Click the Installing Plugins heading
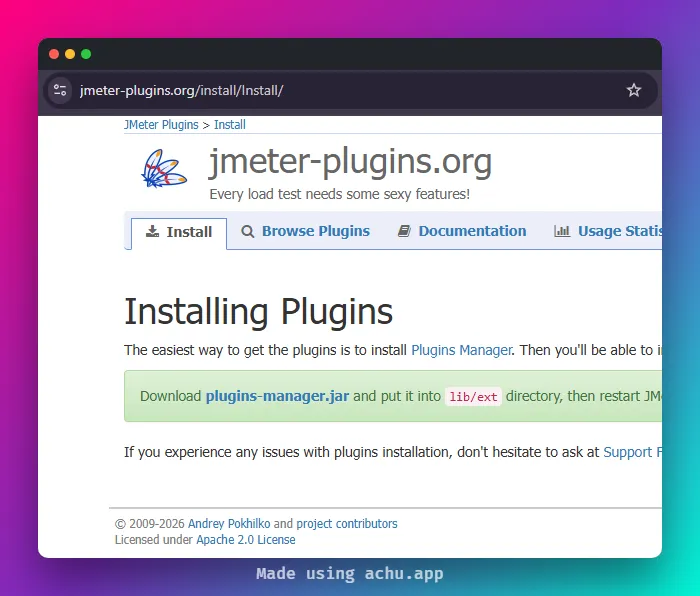 [258, 312]
